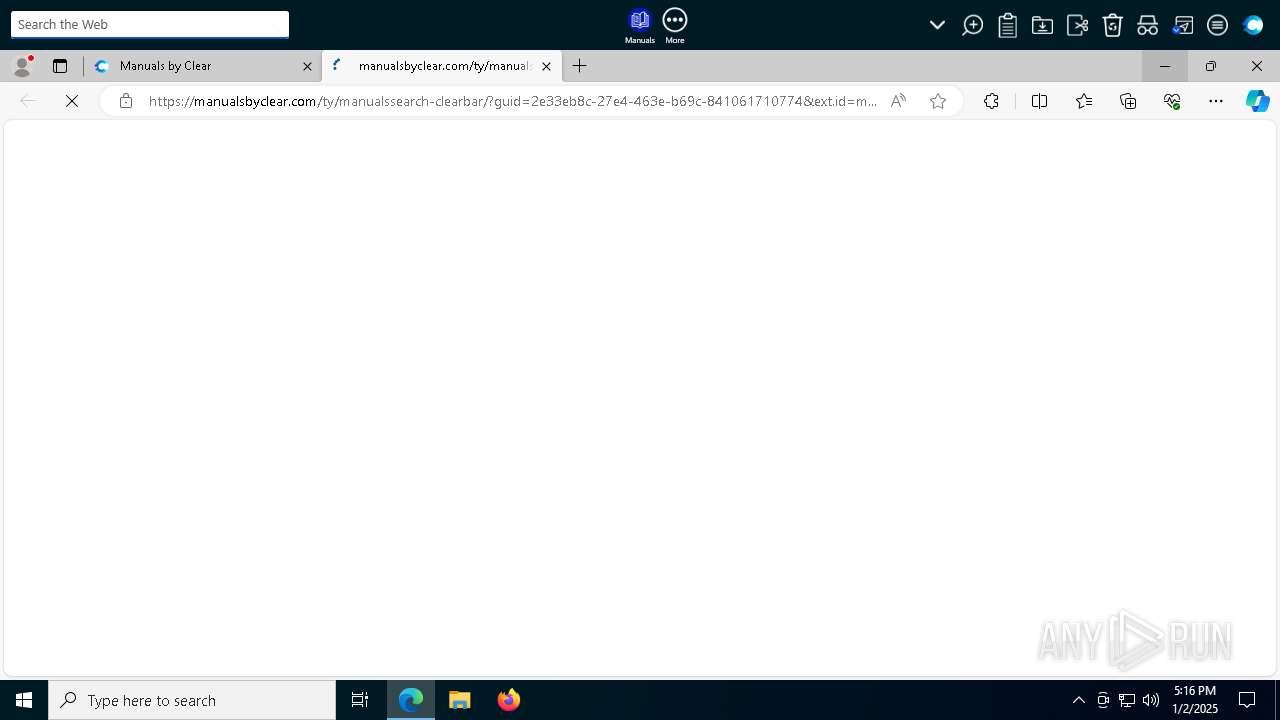1280x720 pixels.
Task: Open Extensions puzzle icon
Action: (x=991, y=101)
